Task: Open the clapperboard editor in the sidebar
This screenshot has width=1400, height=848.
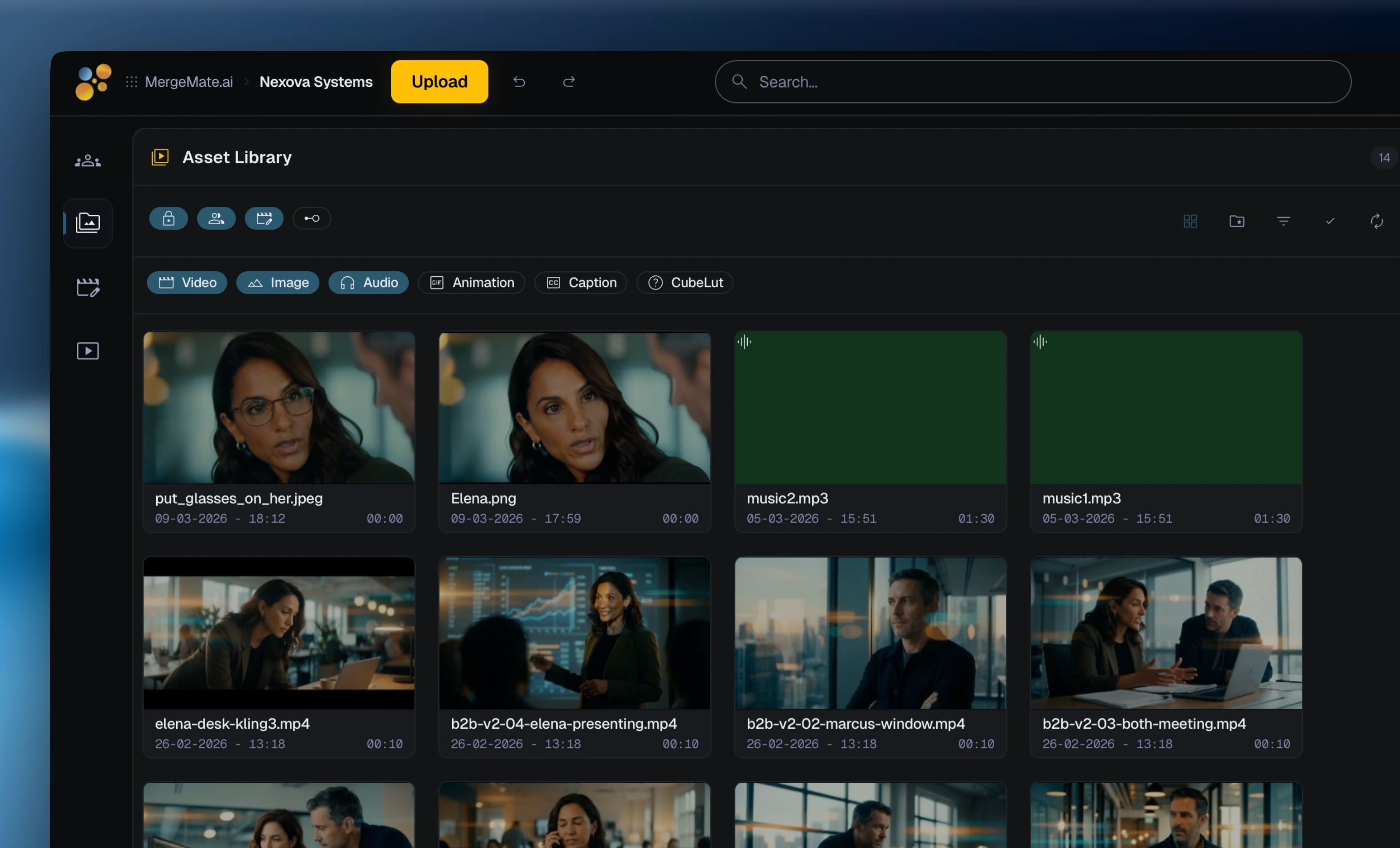Action: (x=88, y=288)
